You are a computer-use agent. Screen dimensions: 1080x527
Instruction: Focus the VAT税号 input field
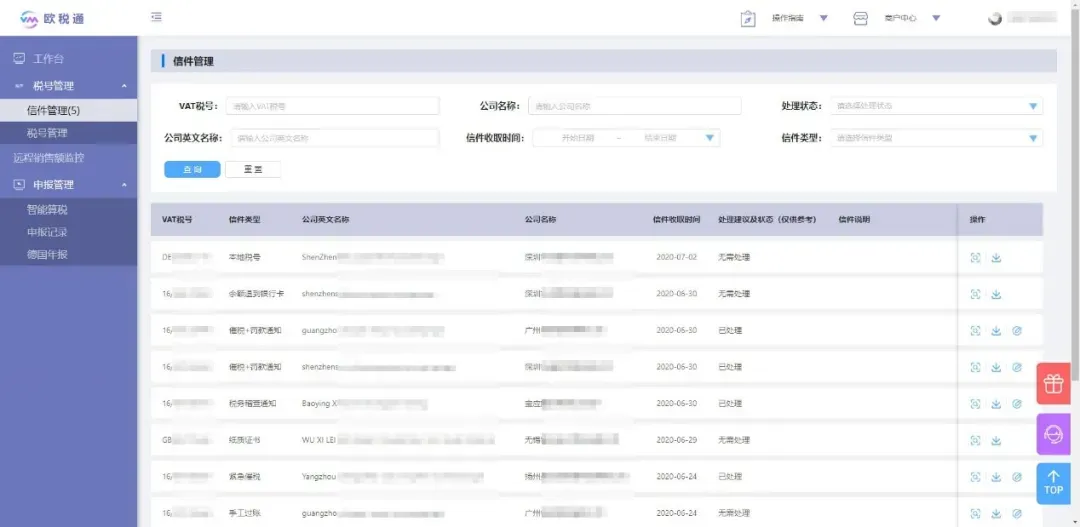coord(332,106)
